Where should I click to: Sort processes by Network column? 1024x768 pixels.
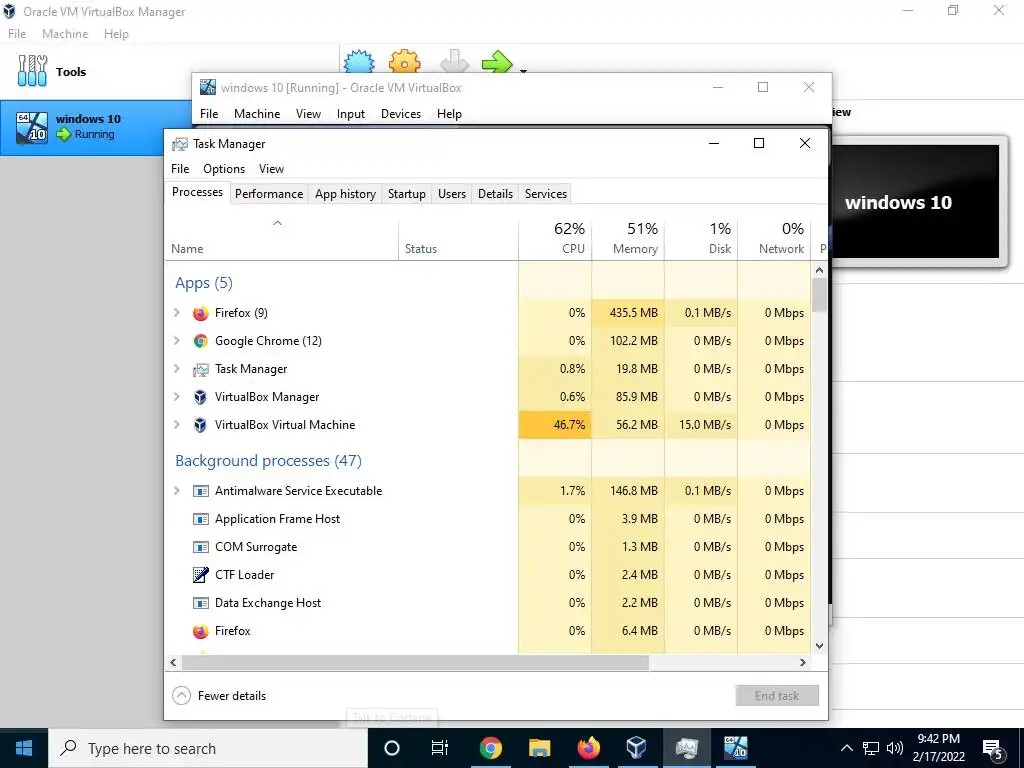point(775,239)
